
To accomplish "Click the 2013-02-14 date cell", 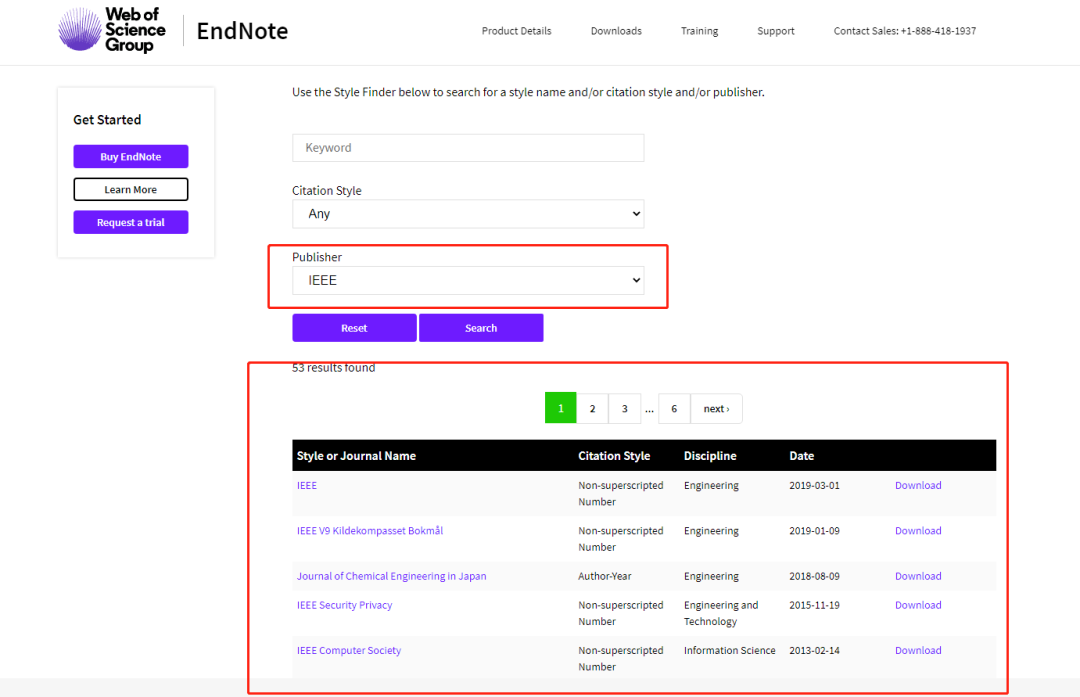I will tap(814, 651).
